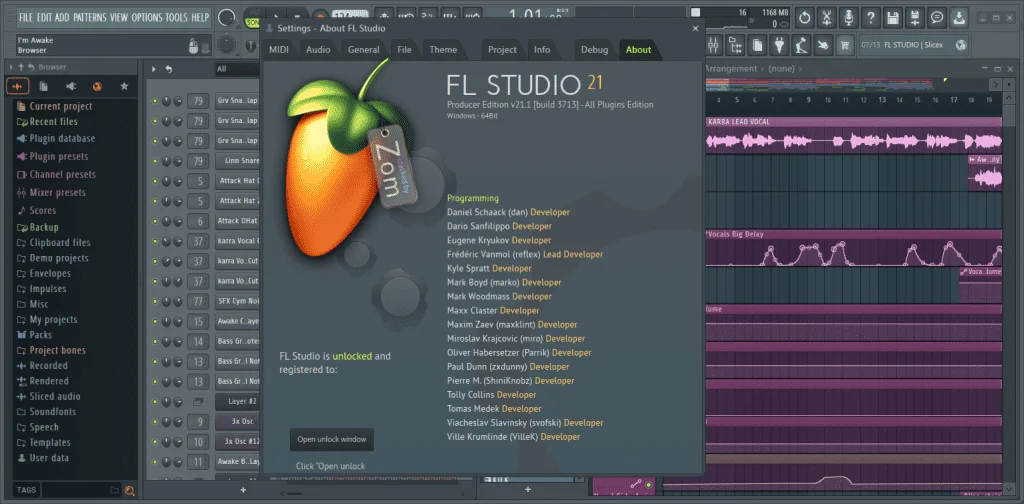Click the Browser re-read undo arrow icon
1024x504 pixels.
click(31, 67)
